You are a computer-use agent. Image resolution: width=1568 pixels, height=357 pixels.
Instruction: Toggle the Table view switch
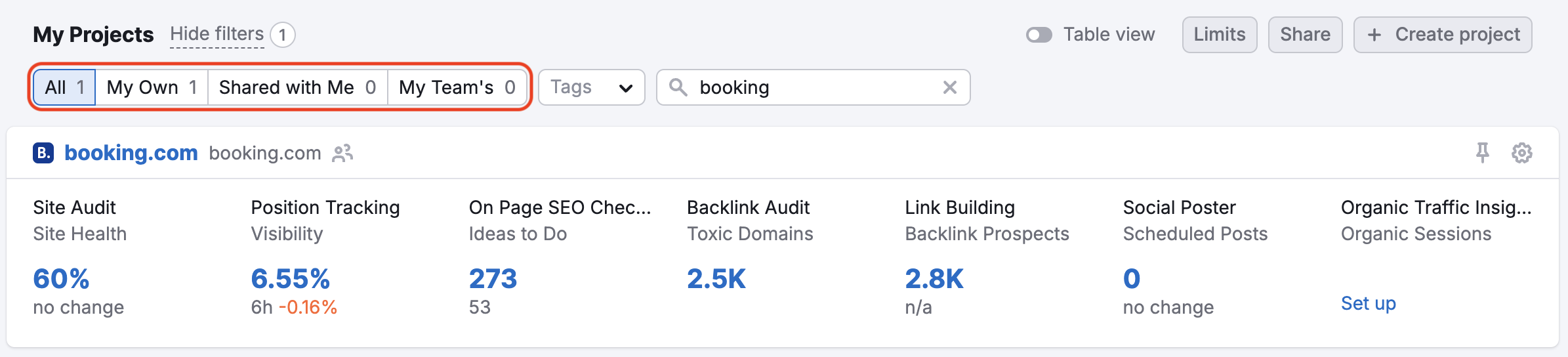1039,35
